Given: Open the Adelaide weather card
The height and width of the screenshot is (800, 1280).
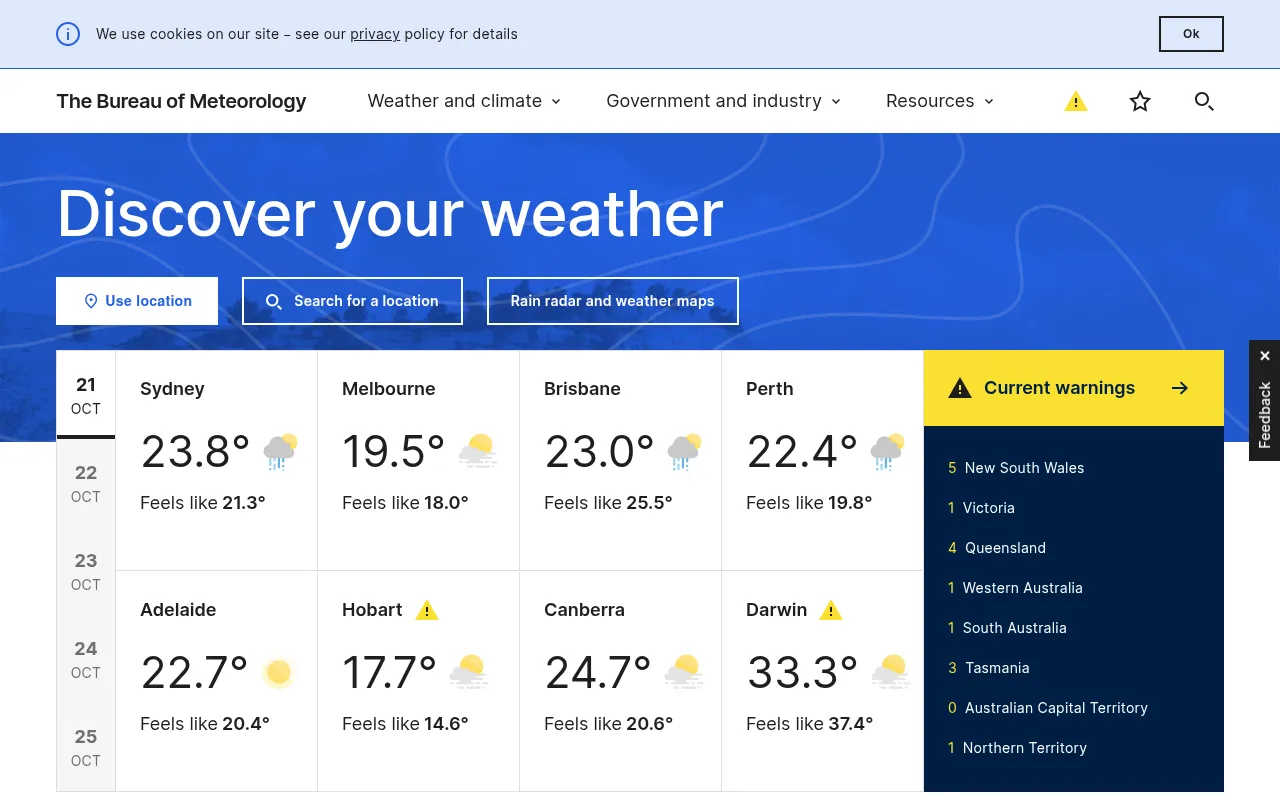Looking at the screenshot, I should tap(217, 681).
